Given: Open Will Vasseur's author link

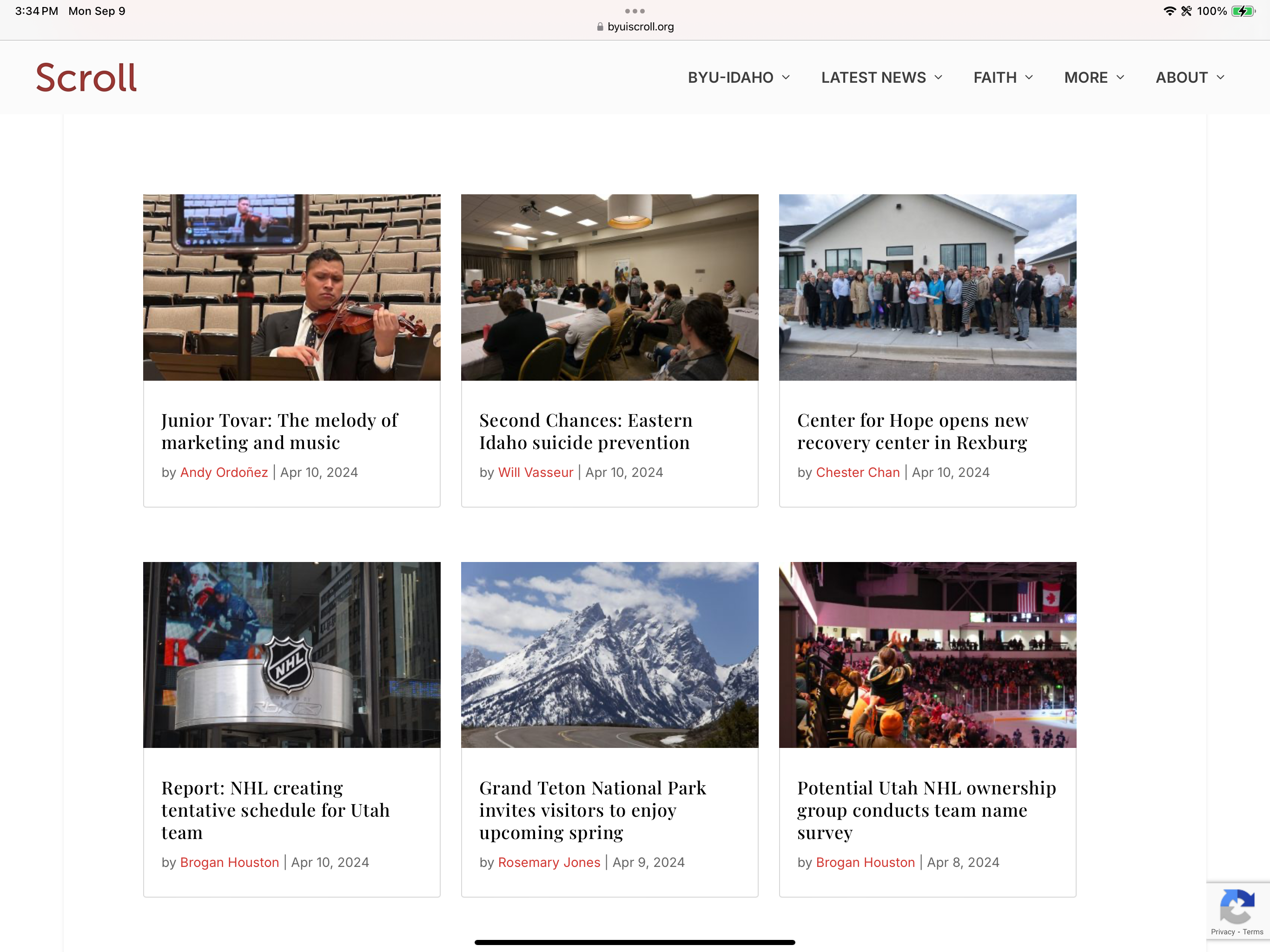Looking at the screenshot, I should (535, 473).
